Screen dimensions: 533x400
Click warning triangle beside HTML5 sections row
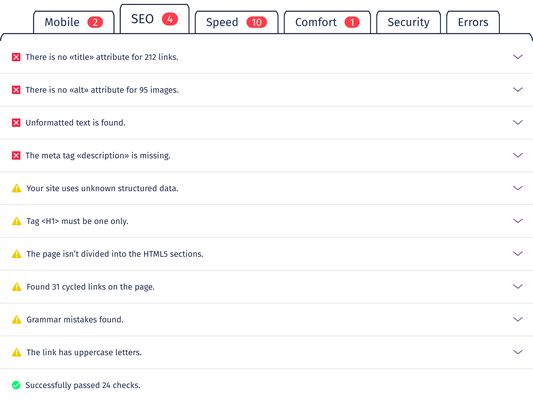(16, 254)
